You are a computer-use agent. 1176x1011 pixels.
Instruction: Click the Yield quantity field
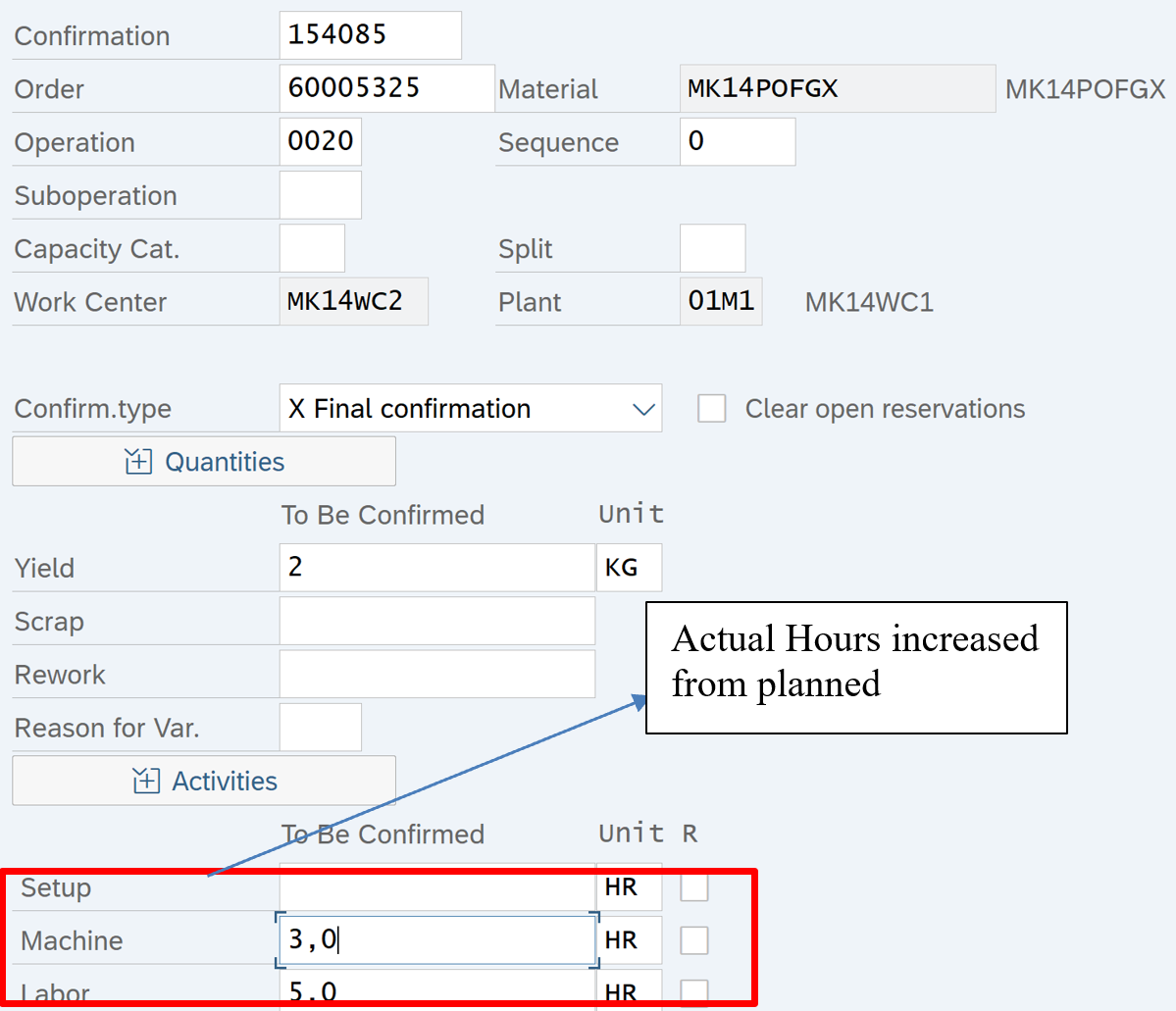point(436,568)
